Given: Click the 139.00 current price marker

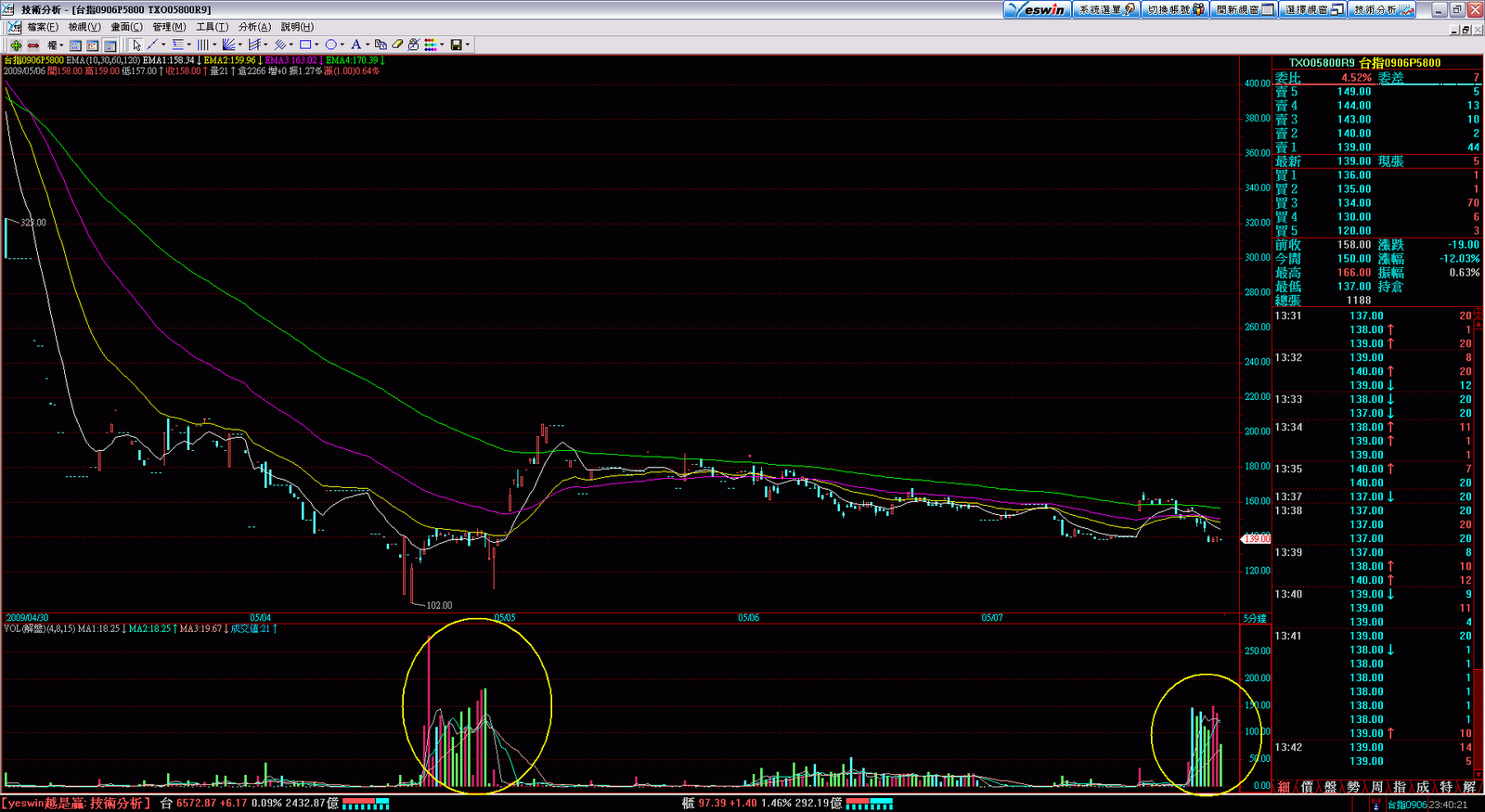Looking at the screenshot, I should [1257, 538].
